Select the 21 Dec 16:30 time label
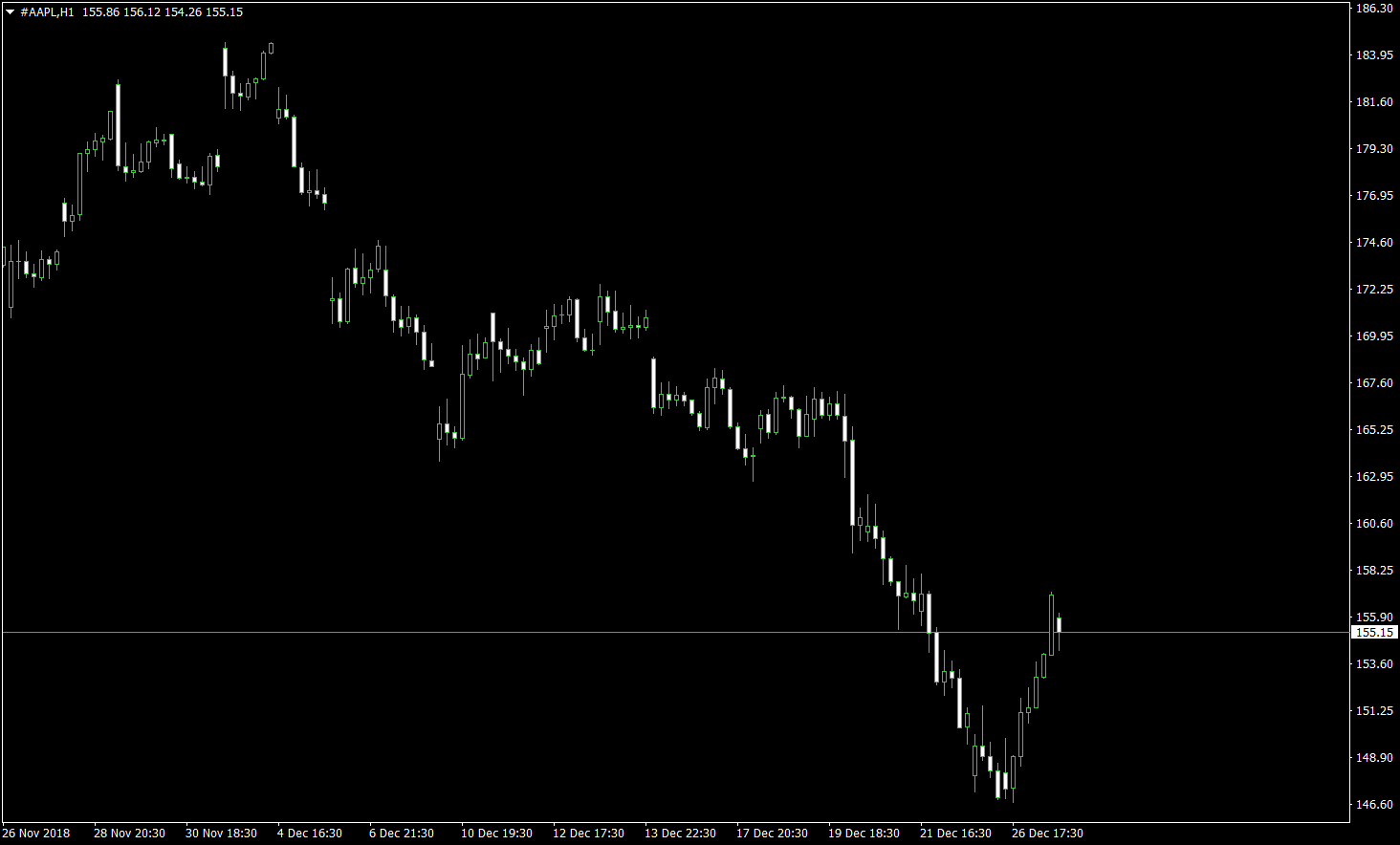Viewport: 1400px width, 845px height. [x=955, y=834]
